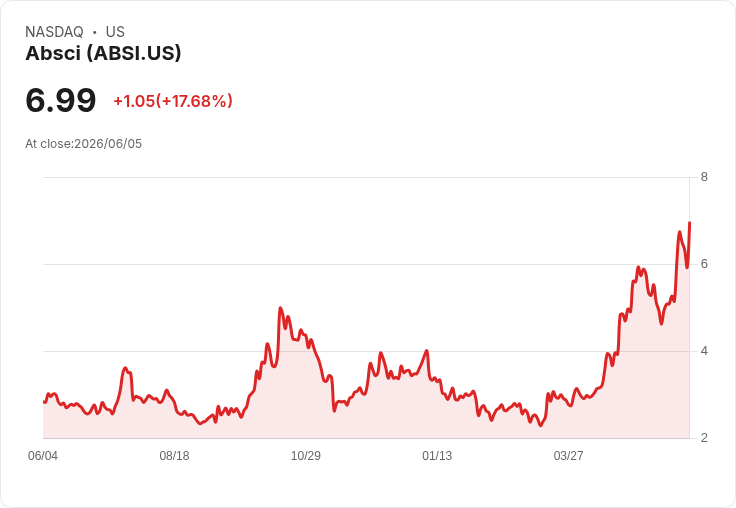Click the 08/18 date on the time axis
Image resolution: width=736 pixels, height=508 pixels.
(x=174, y=455)
